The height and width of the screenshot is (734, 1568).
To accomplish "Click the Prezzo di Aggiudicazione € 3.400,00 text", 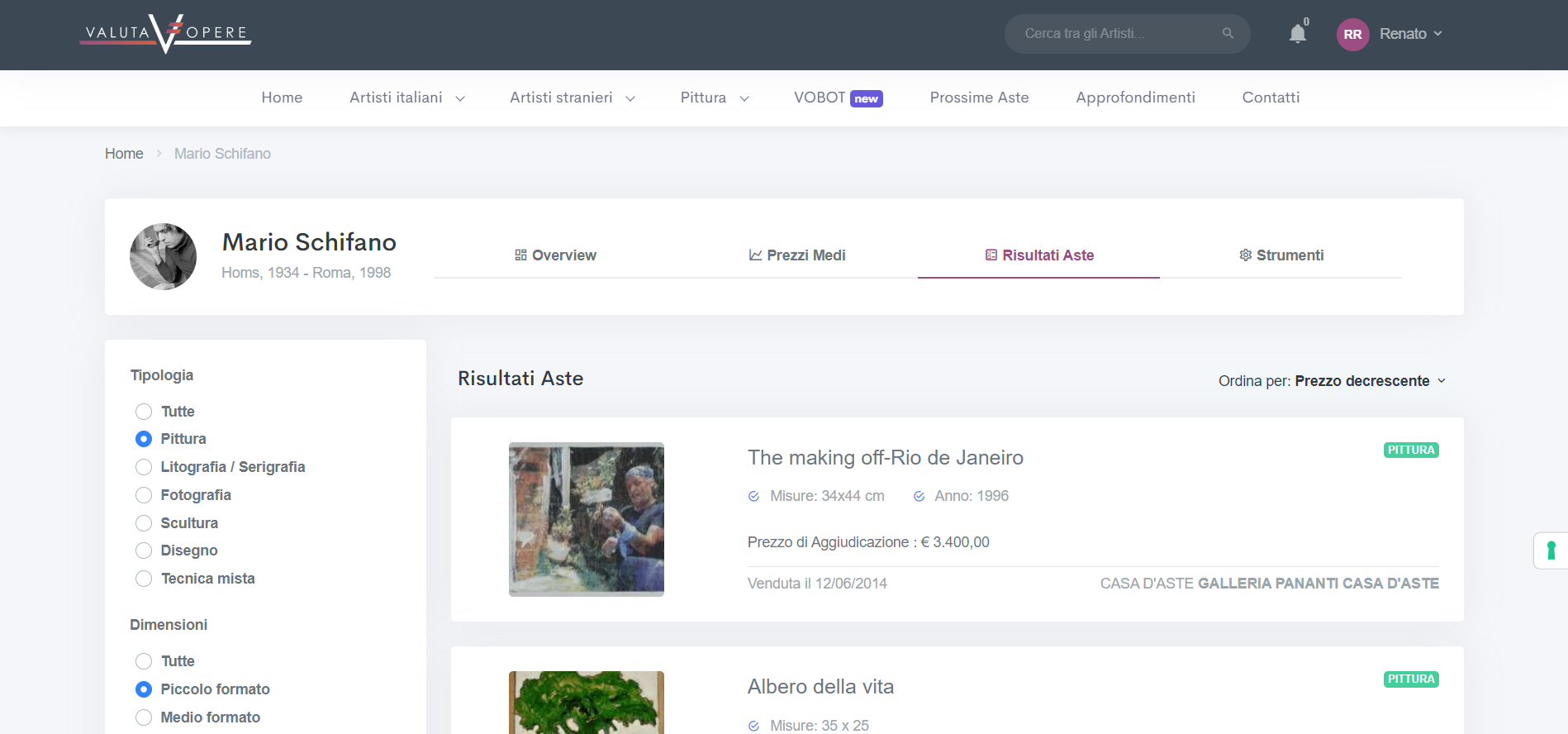I will (868, 542).
